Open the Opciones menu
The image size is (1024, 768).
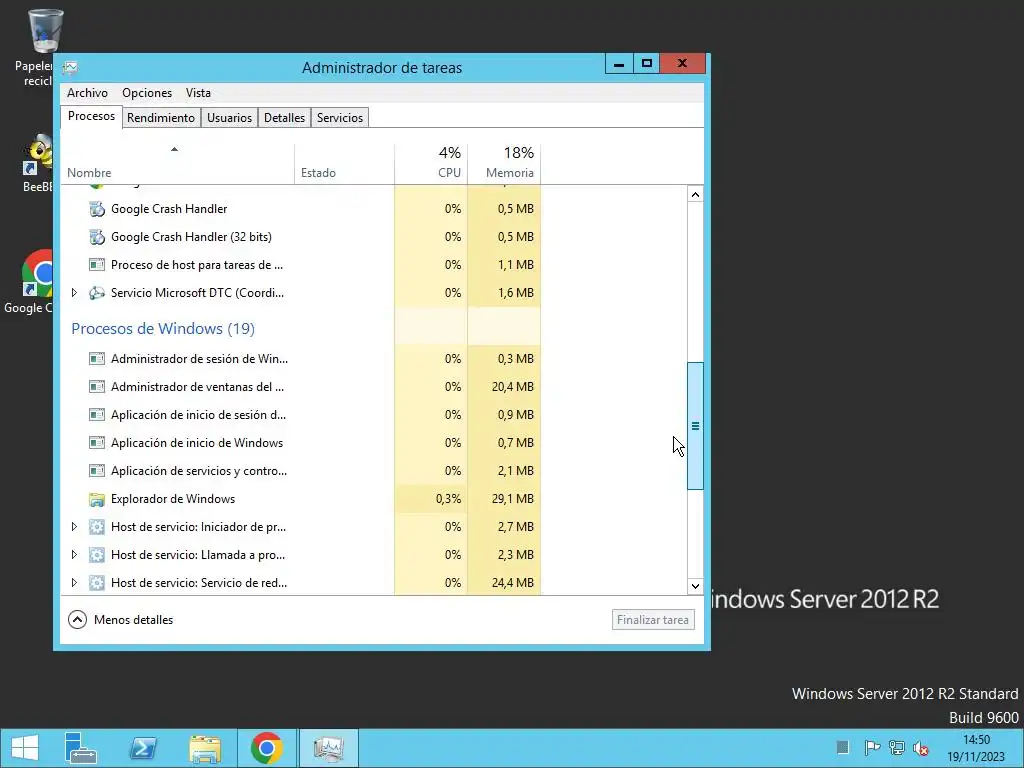147,93
